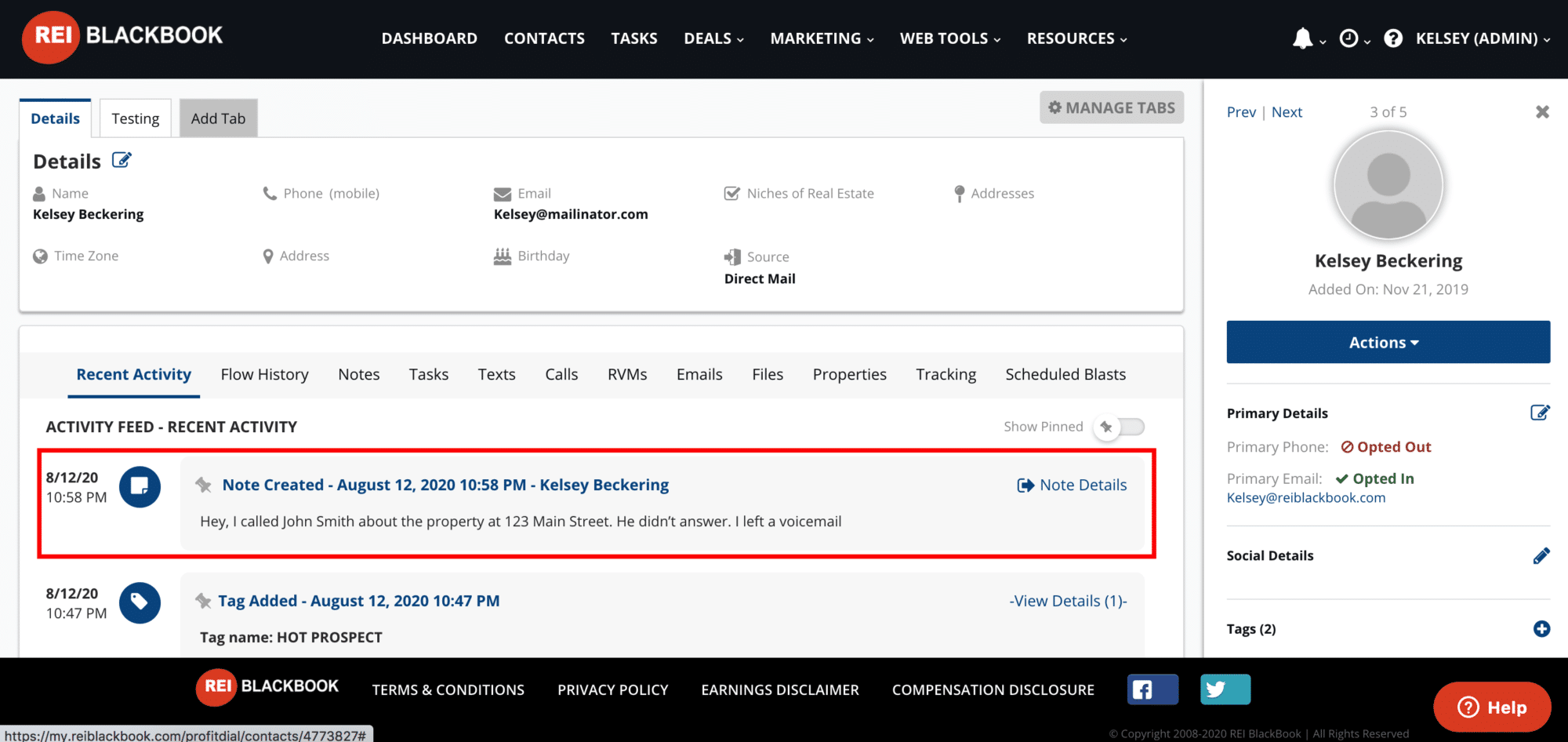Open the Facebook icon in footer
Screen dimensions: 1568x742
point(1152,689)
